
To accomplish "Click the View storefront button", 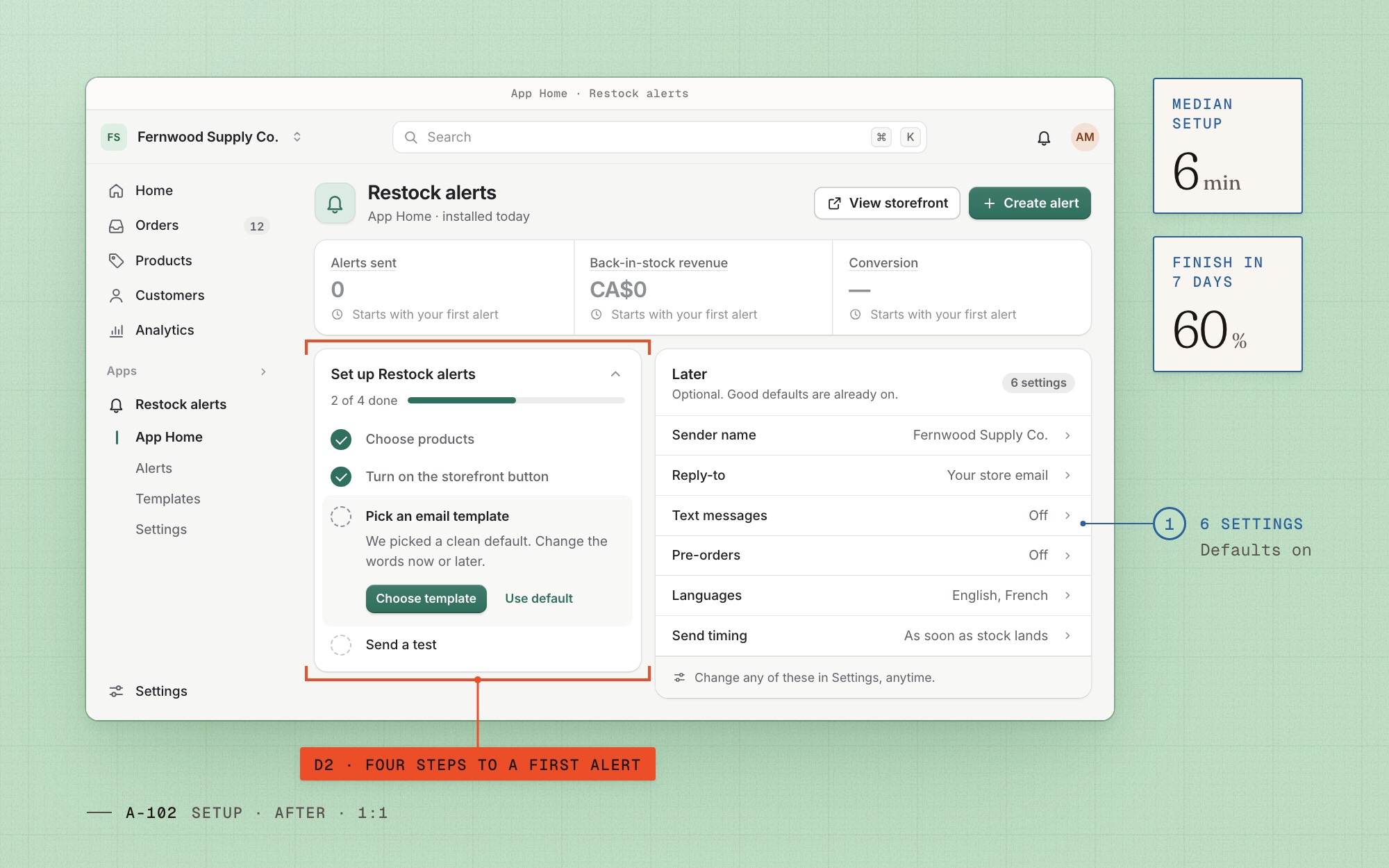I will click(x=887, y=203).
